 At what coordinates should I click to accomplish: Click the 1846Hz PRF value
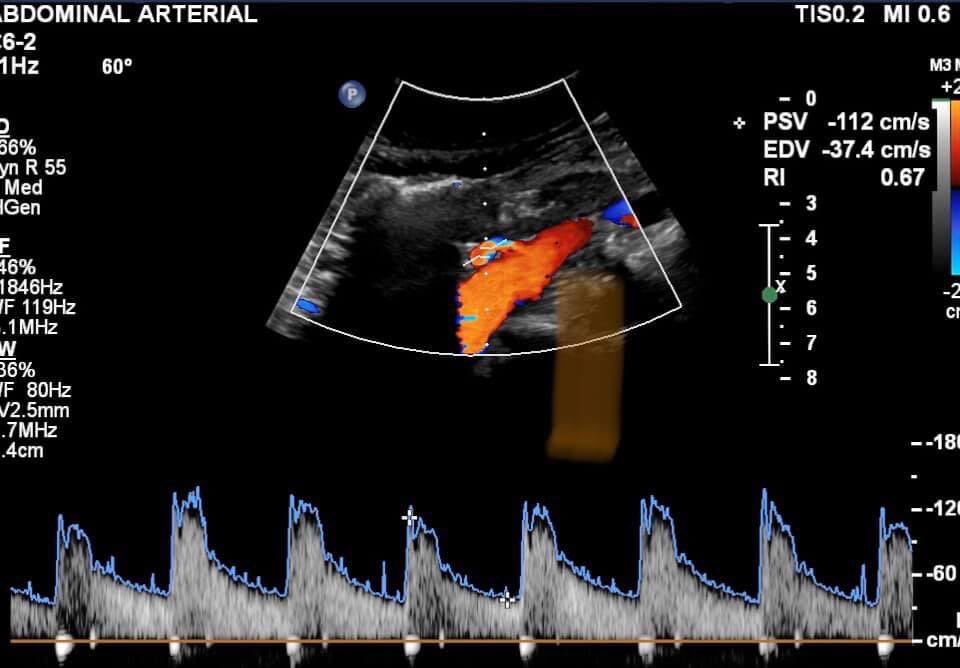(x=32, y=287)
